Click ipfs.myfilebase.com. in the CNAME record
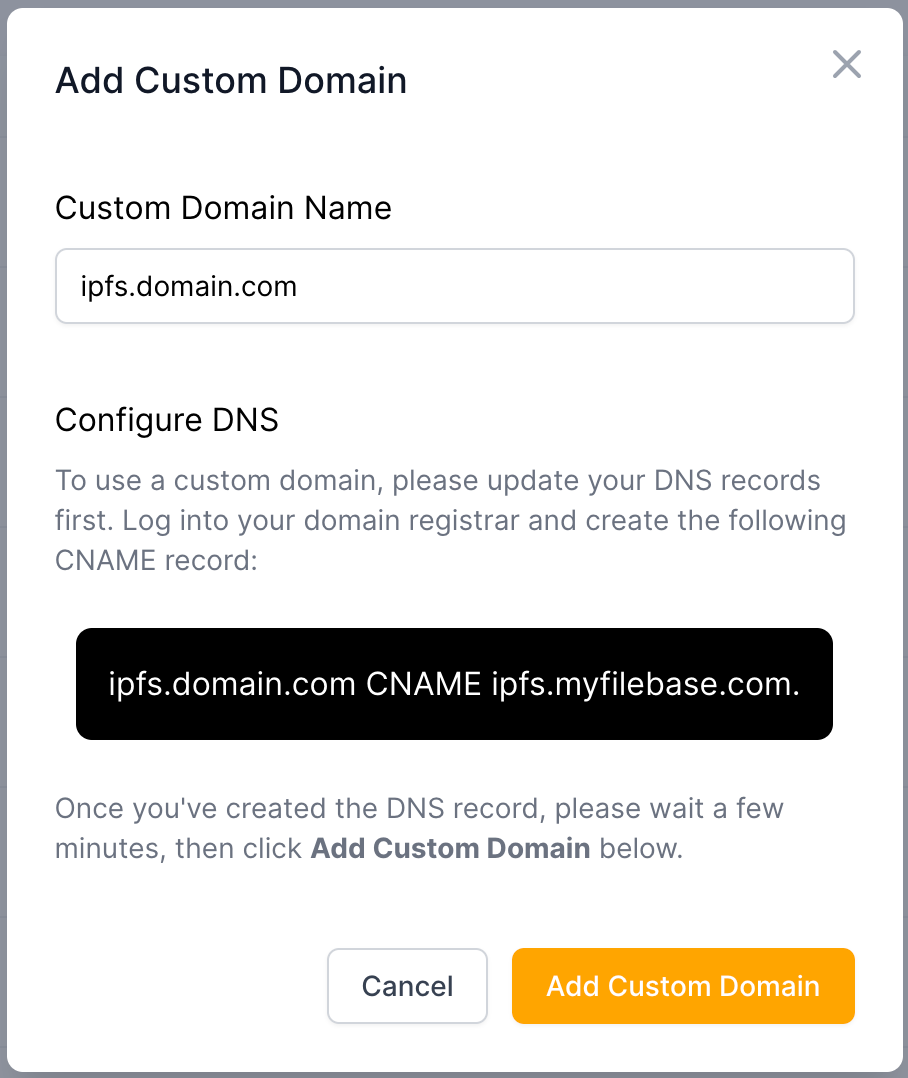 [x=646, y=685]
